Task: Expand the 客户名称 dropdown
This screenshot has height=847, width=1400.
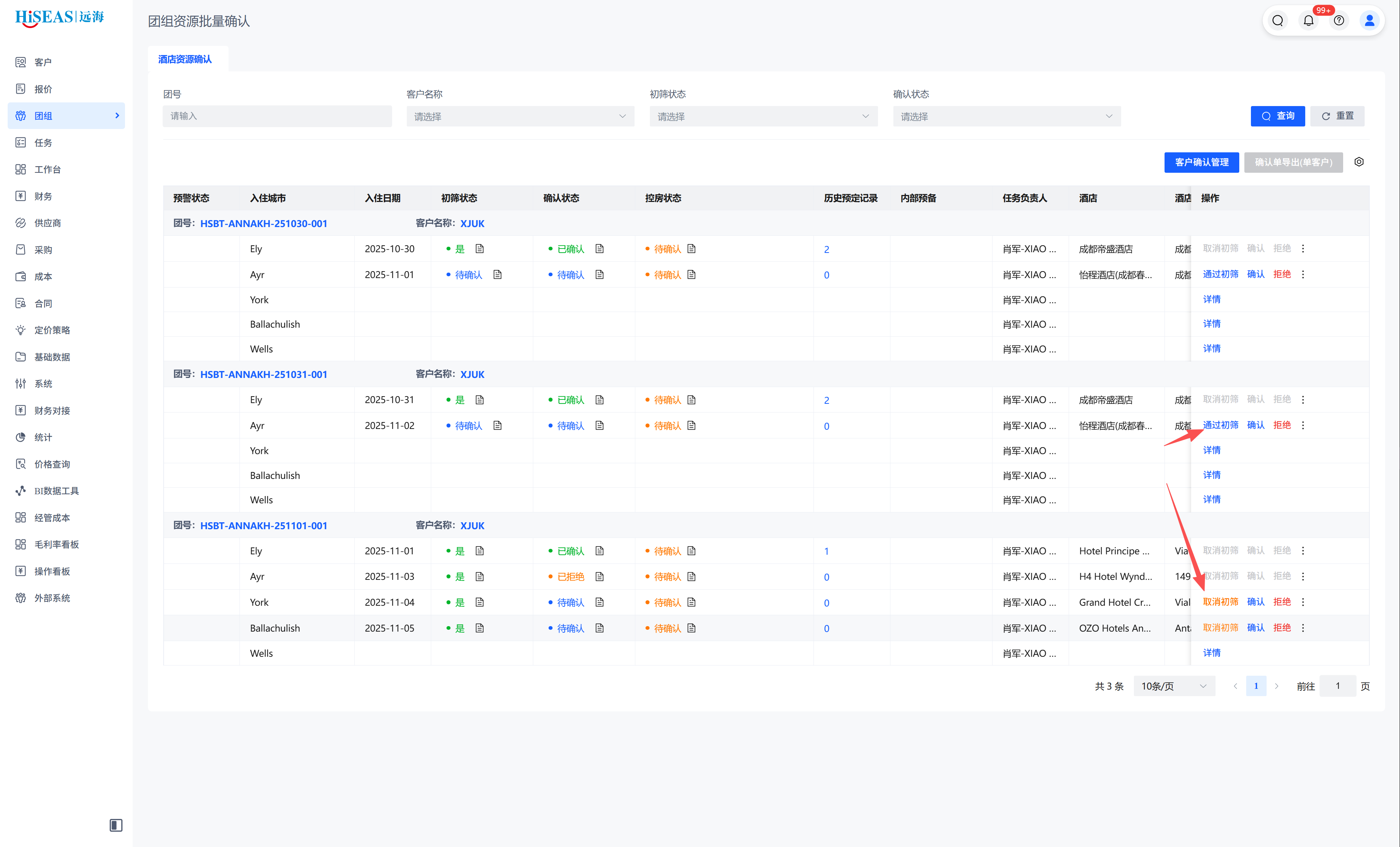Action: pos(520,117)
